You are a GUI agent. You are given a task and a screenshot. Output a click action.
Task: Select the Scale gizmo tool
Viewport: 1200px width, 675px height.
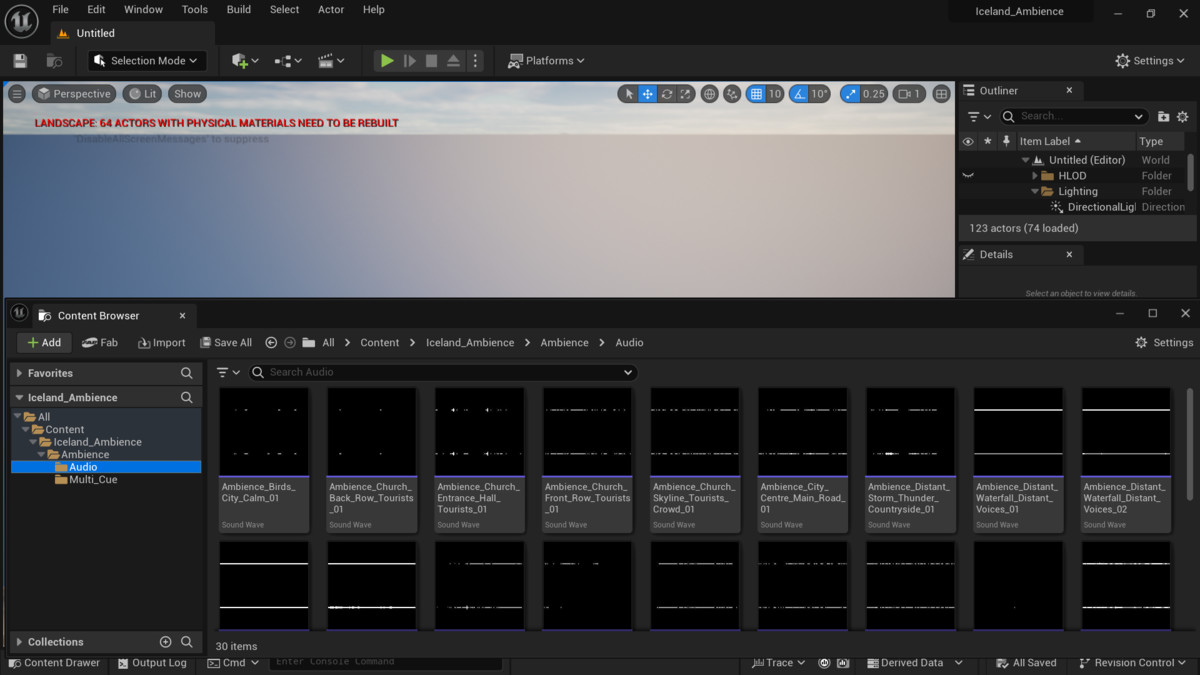pos(685,94)
